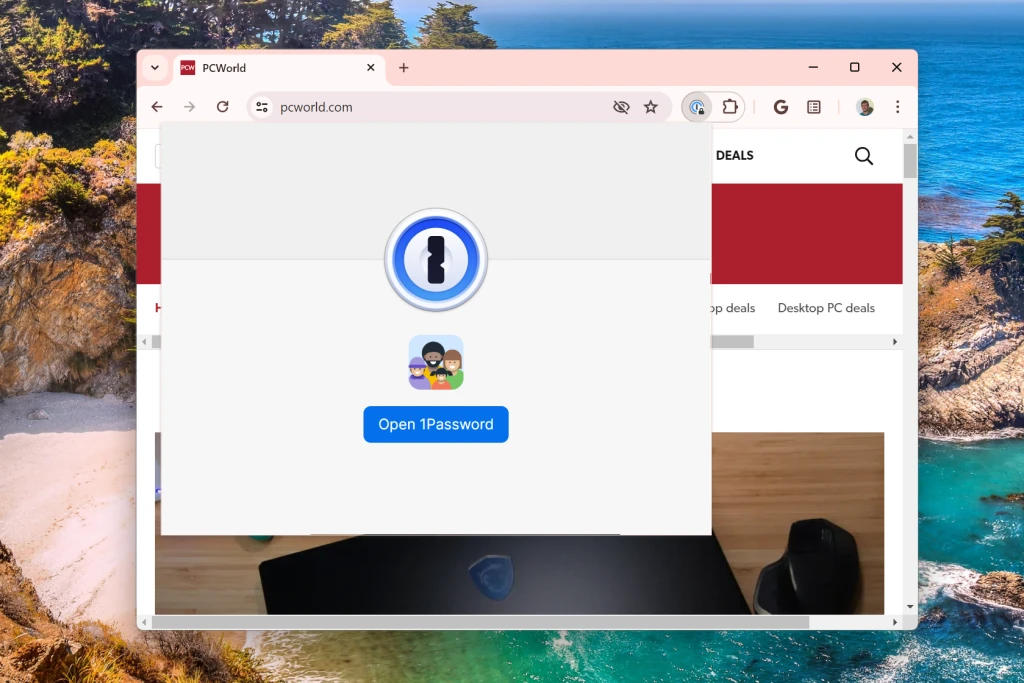Image resolution: width=1024 pixels, height=683 pixels.
Task: Open the reading mode side panel icon
Action: (814, 107)
